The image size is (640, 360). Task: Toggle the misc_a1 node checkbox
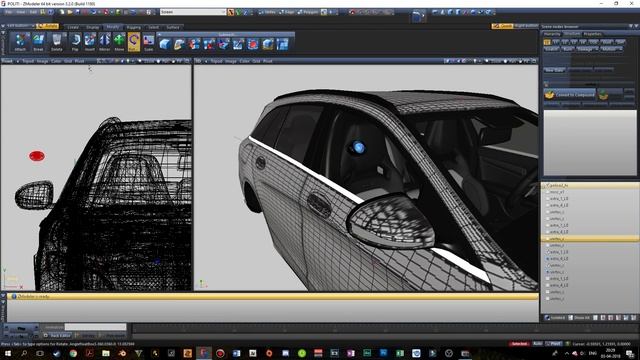click(548, 192)
